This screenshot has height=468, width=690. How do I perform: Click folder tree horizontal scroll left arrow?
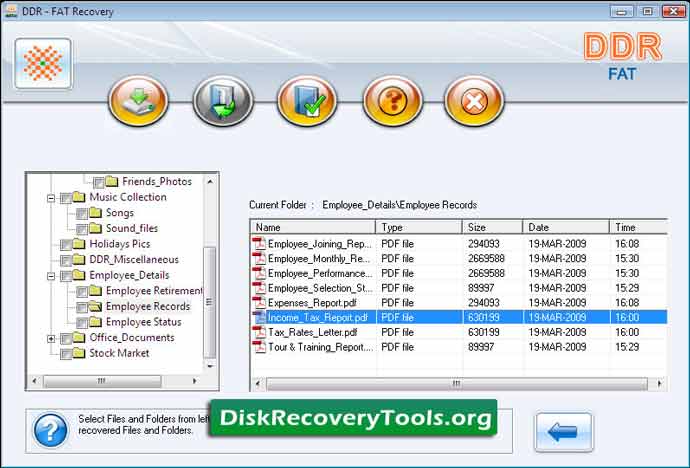tap(34, 381)
